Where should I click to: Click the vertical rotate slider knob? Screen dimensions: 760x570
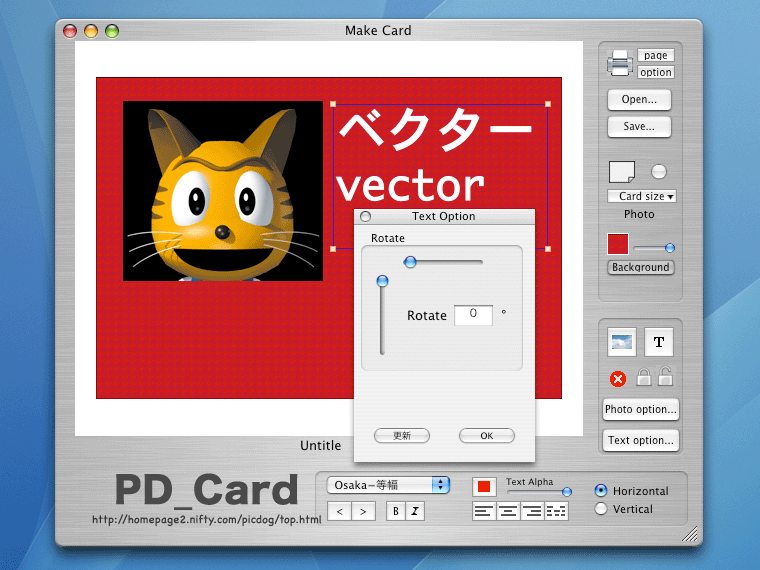click(382, 281)
